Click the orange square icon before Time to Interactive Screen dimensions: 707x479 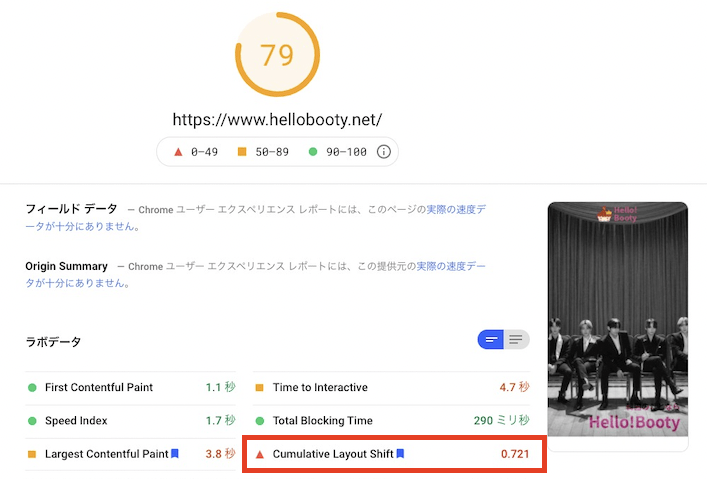[x=260, y=388]
